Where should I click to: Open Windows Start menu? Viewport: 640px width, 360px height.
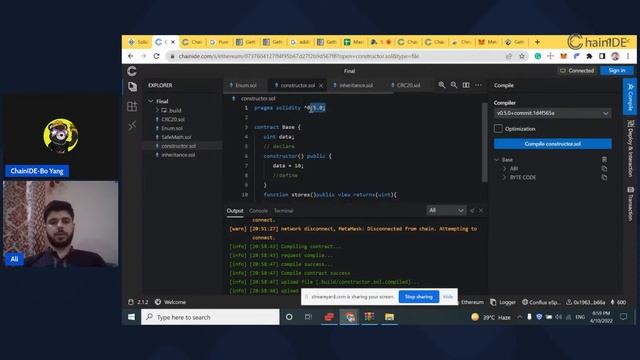coord(131,317)
